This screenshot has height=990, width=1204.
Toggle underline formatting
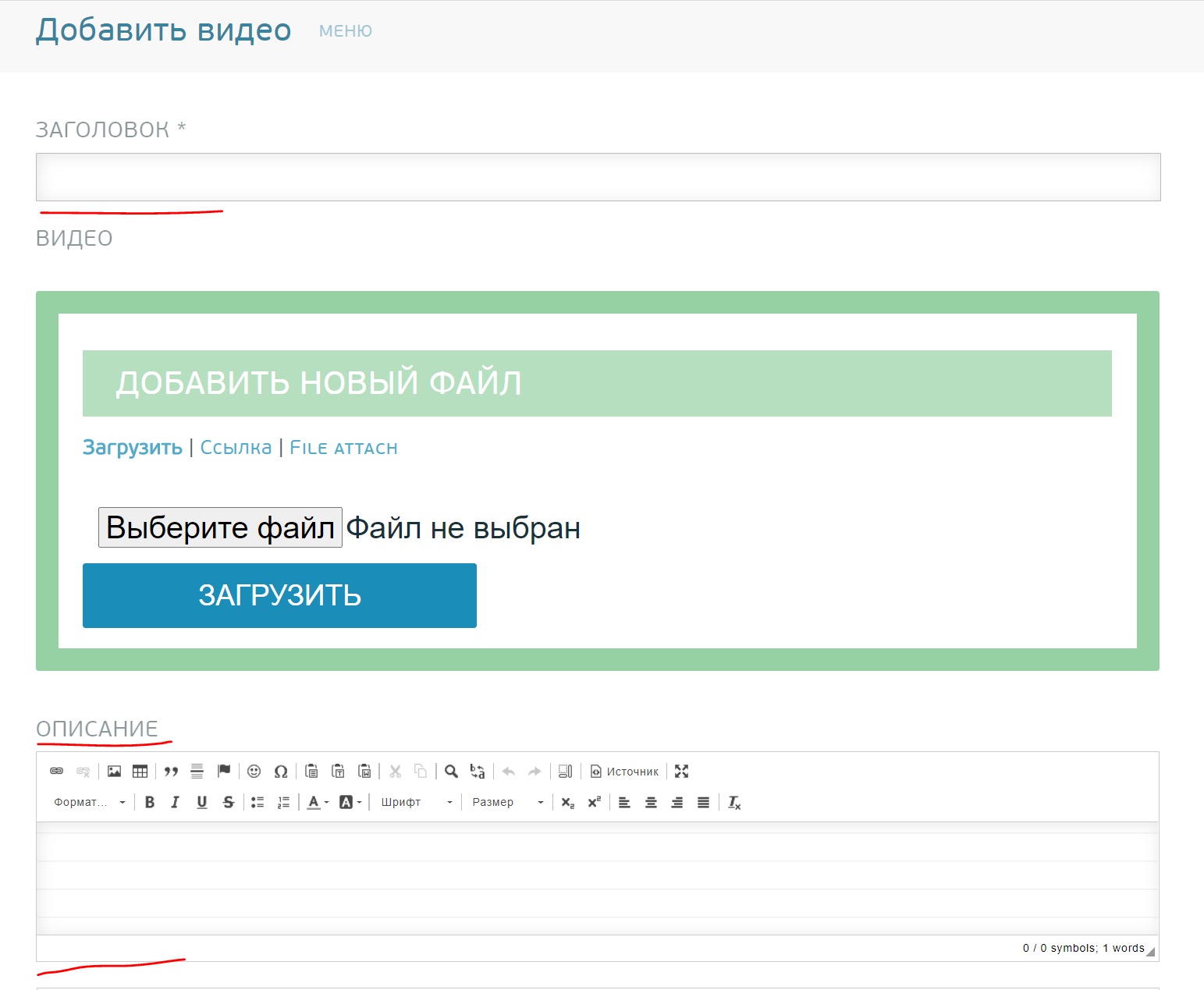point(202,802)
